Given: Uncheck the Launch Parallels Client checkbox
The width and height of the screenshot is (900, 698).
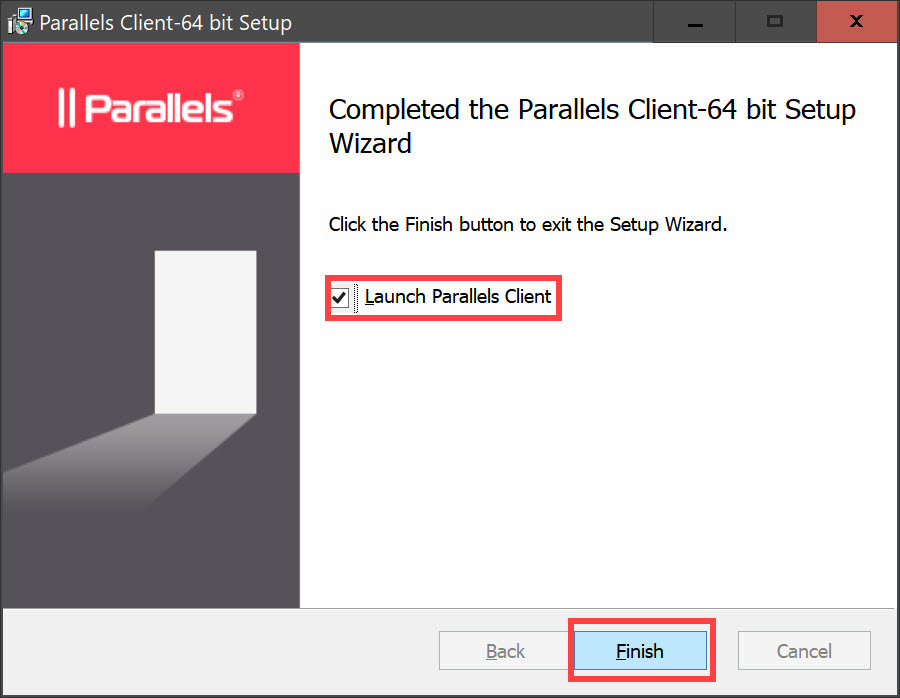Looking at the screenshot, I should pos(340,298).
